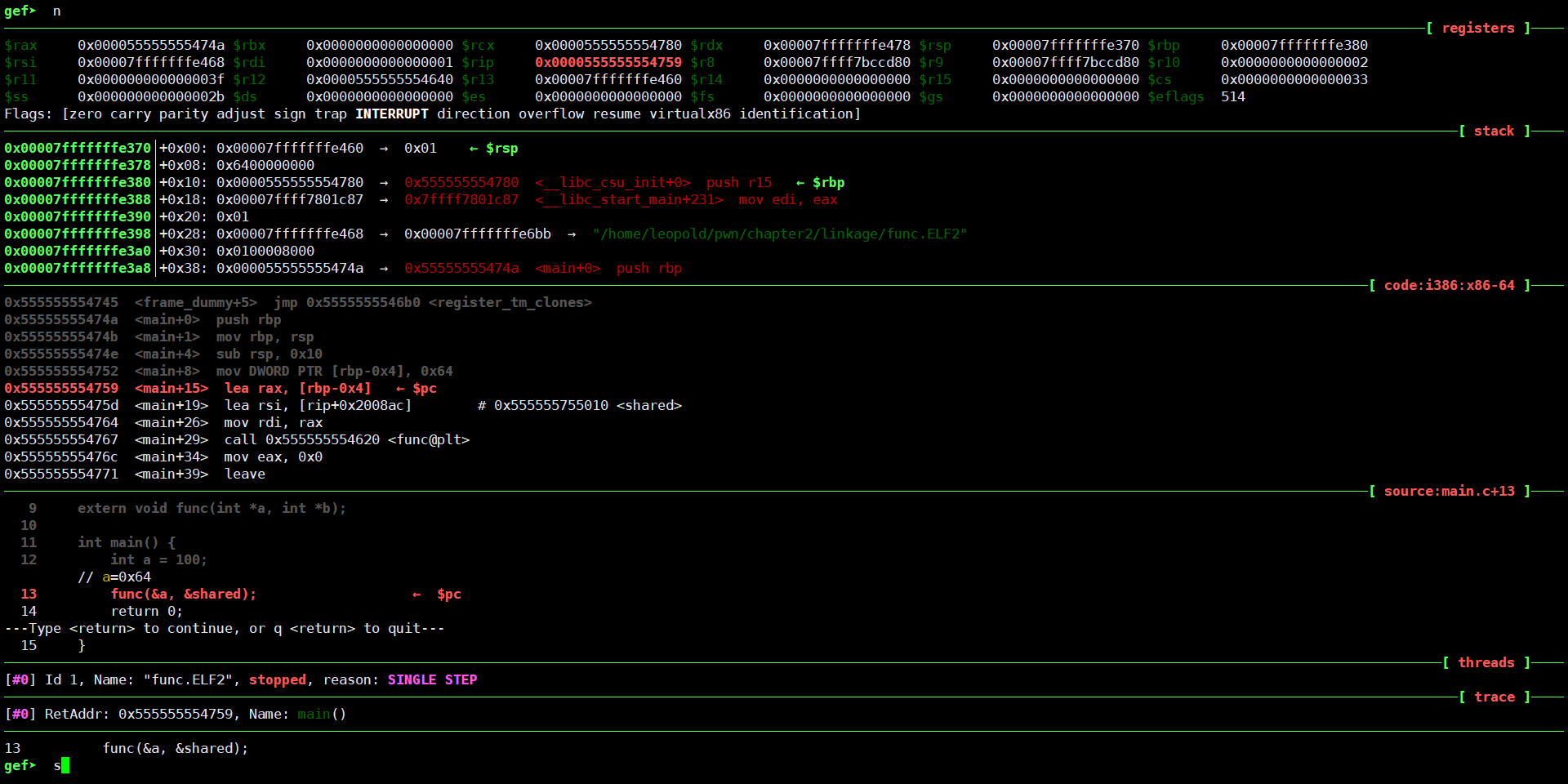Click the main+8 mov DWORD PTR instruction
This screenshot has height=784, width=1568.
click(229, 371)
